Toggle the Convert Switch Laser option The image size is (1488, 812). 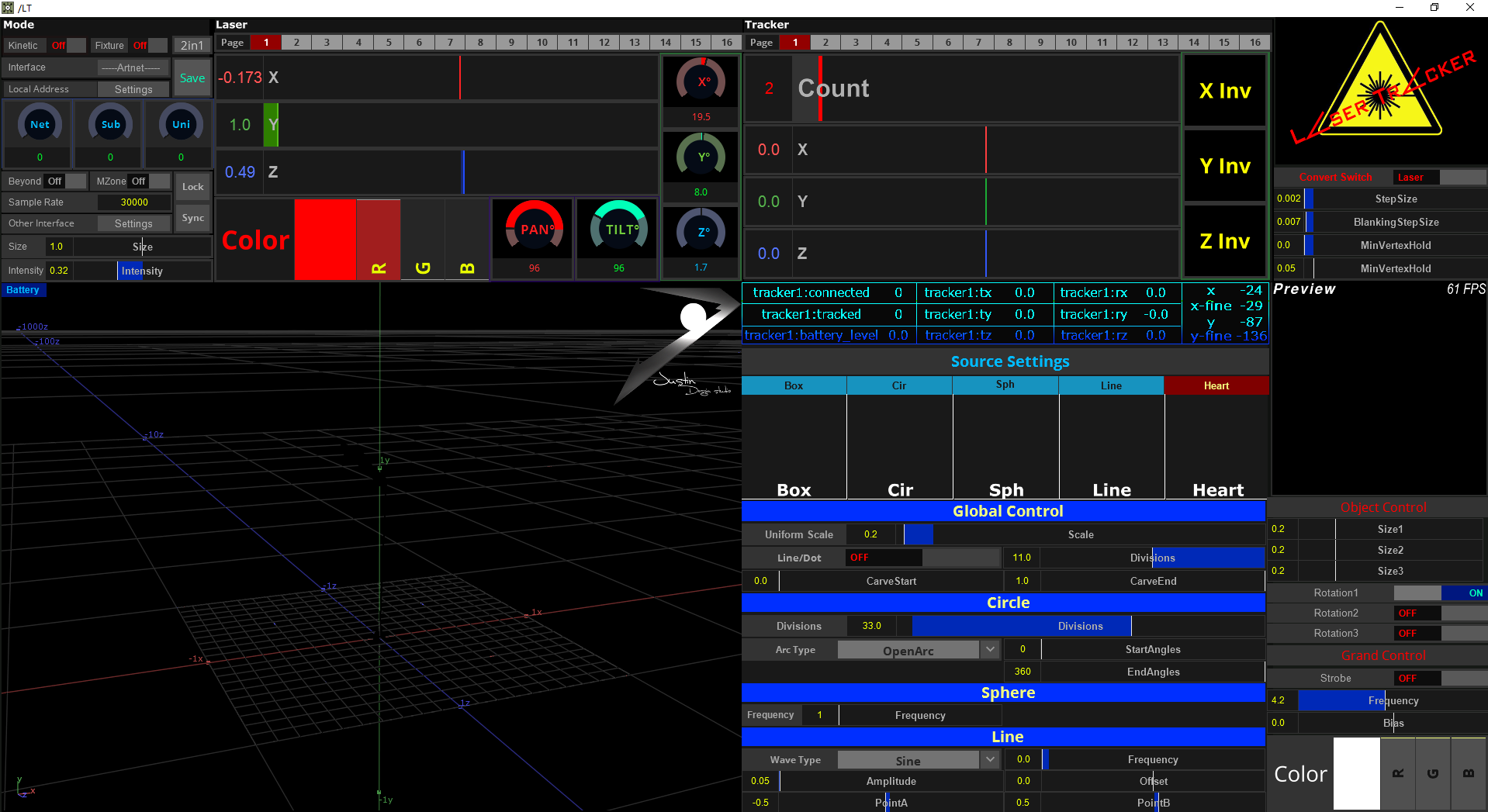point(1439,178)
